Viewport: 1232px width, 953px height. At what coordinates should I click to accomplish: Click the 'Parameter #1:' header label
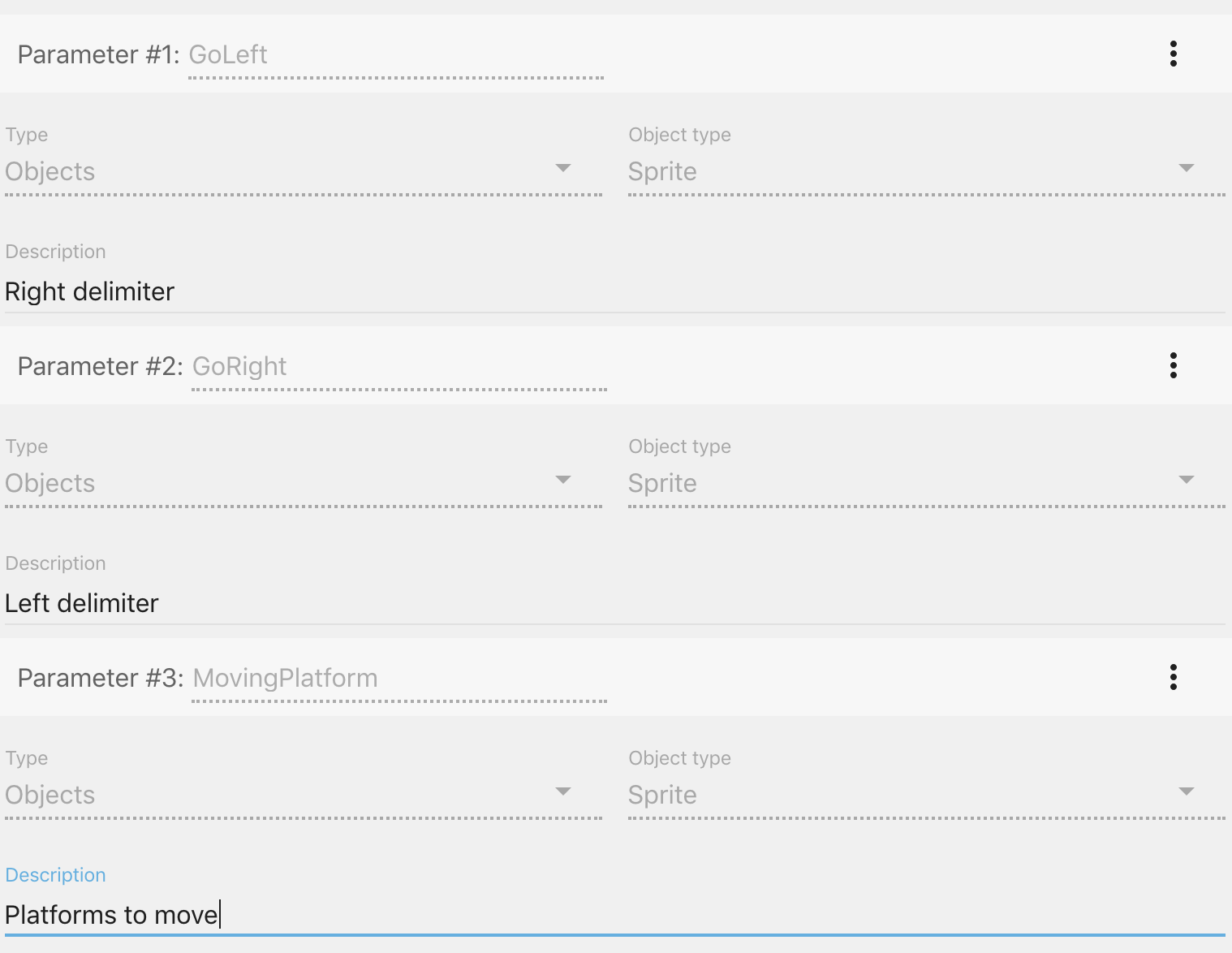98,55
